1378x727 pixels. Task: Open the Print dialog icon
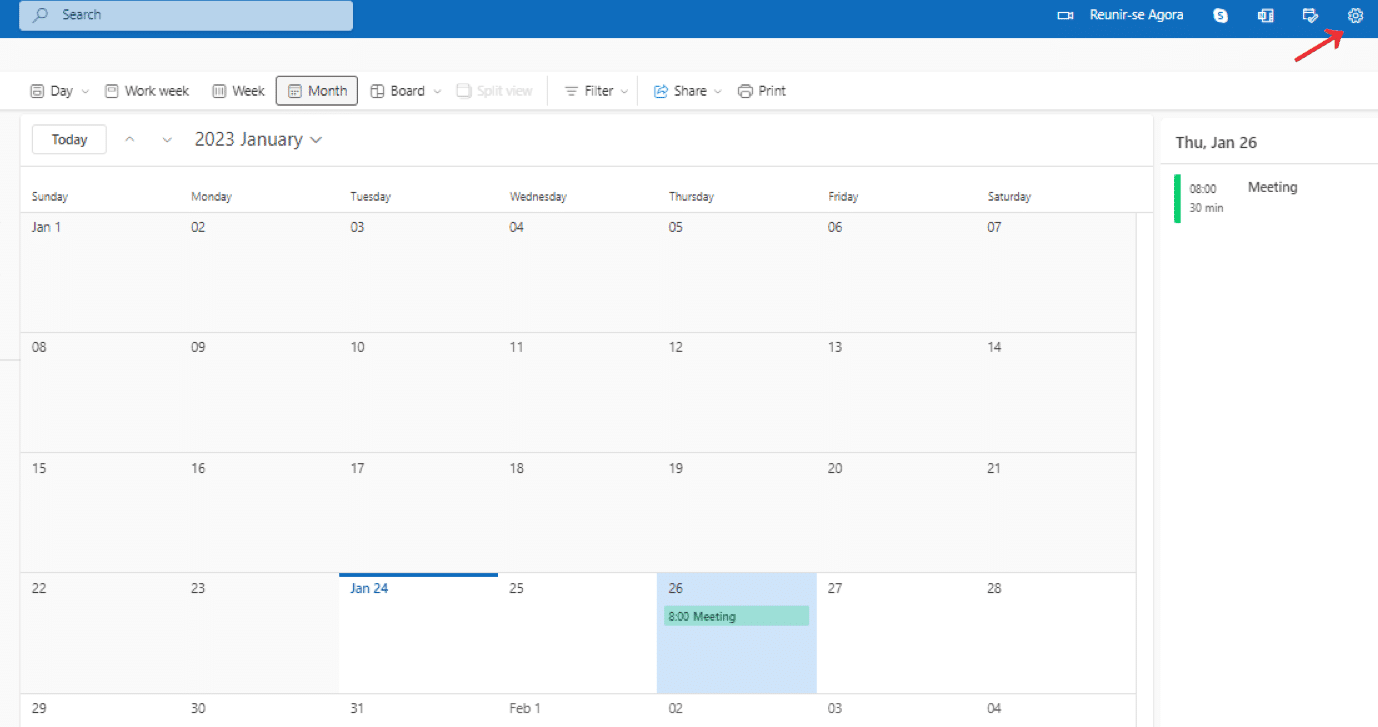[745, 90]
